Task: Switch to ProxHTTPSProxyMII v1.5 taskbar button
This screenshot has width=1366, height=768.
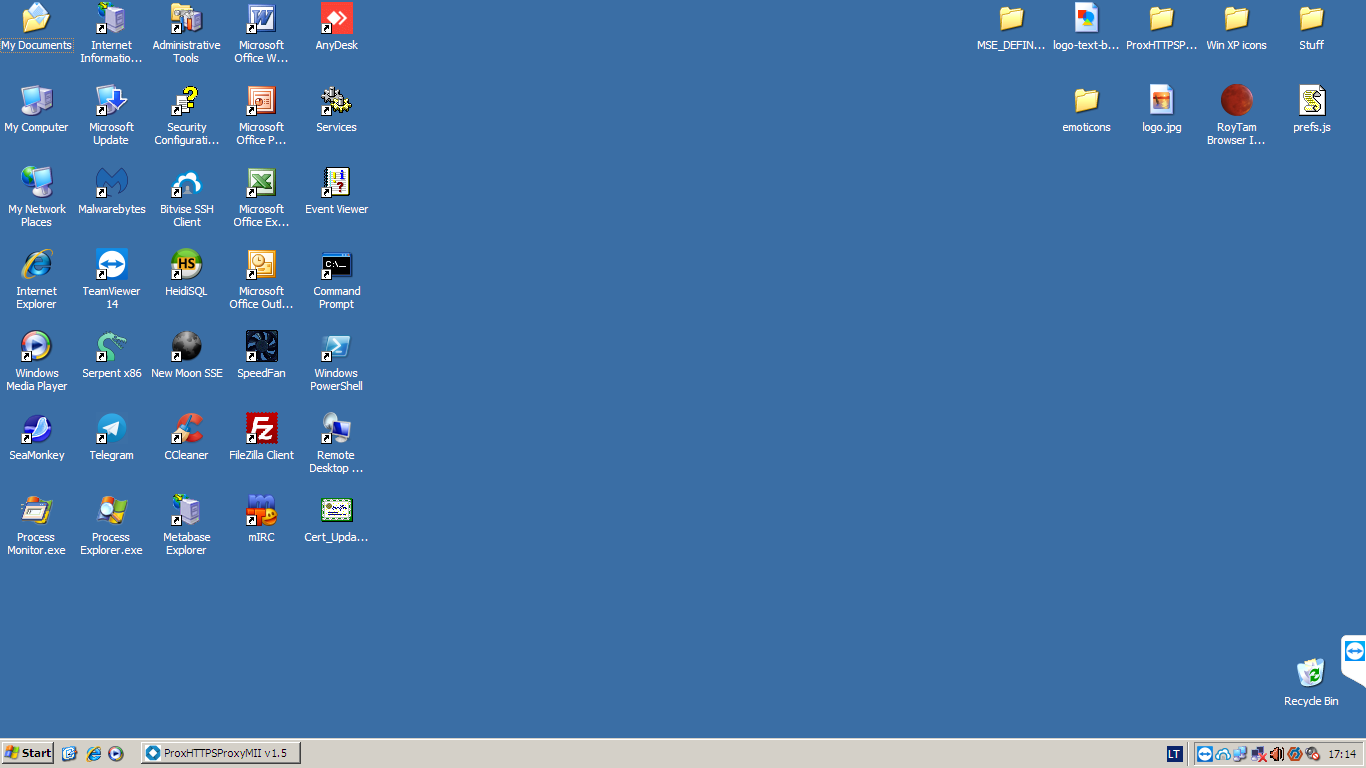Action: pos(220,753)
